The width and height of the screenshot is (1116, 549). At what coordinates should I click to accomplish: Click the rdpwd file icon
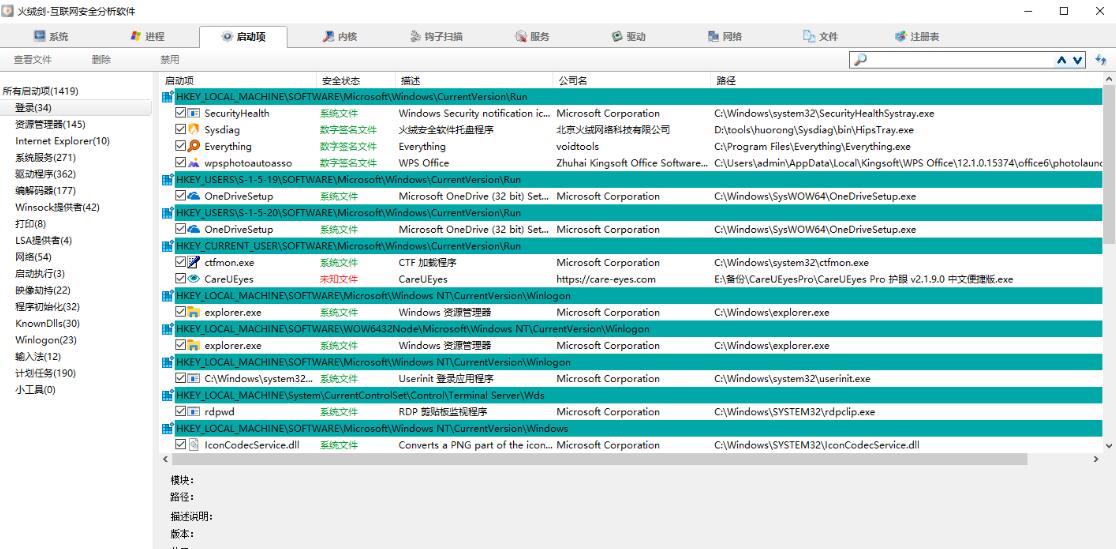193,412
